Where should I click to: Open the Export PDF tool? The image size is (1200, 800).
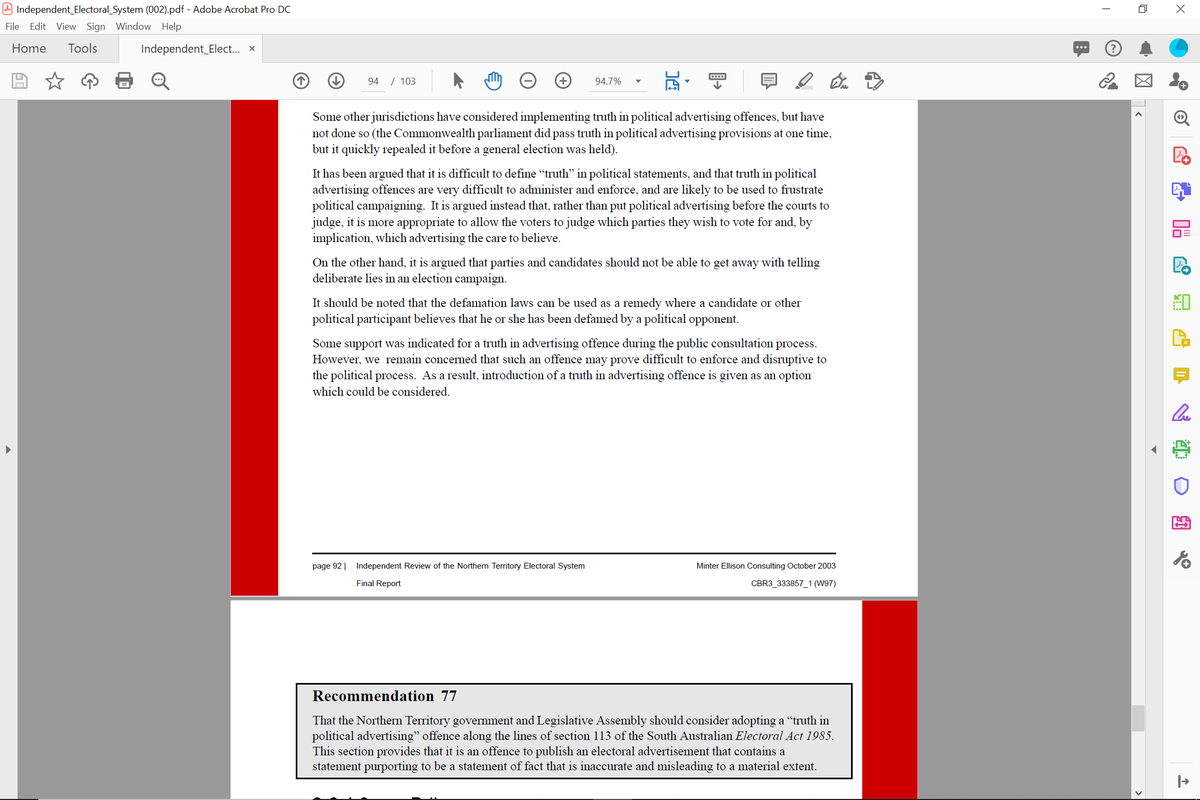(x=1181, y=190)
